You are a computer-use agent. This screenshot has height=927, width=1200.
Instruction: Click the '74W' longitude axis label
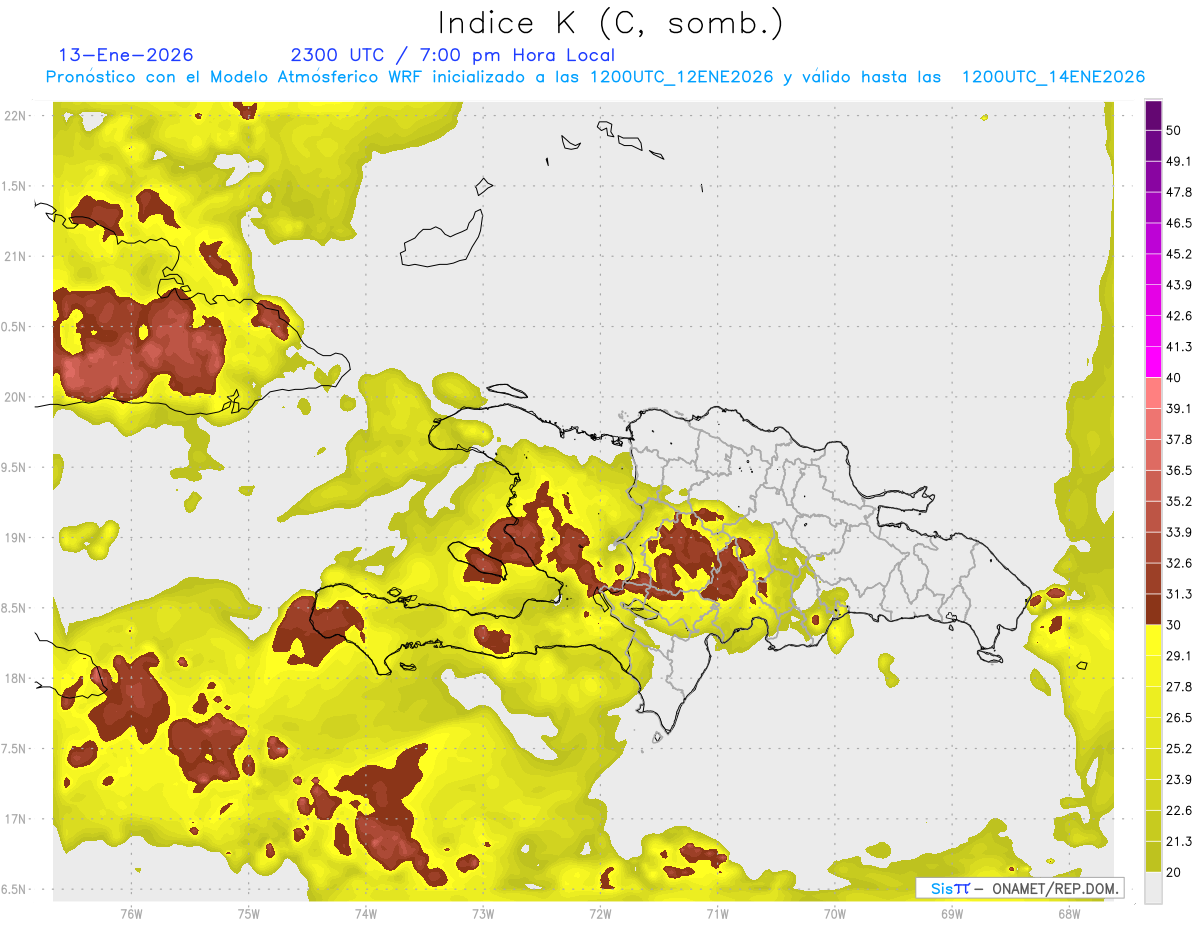click(x=366, y=913)
